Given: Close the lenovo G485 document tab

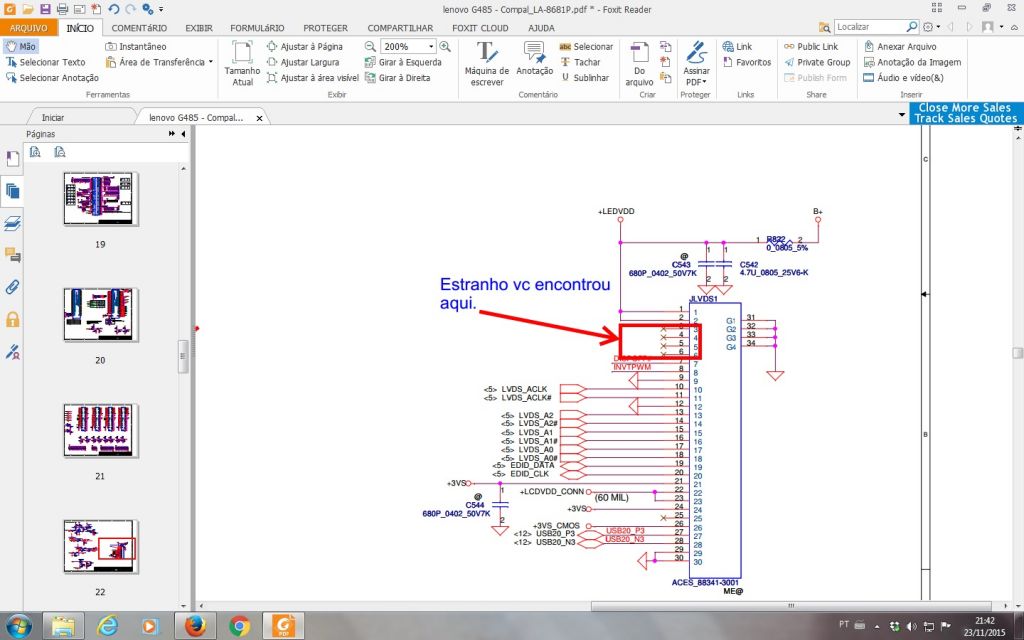Looking at the screenshot, I should 259,118.
